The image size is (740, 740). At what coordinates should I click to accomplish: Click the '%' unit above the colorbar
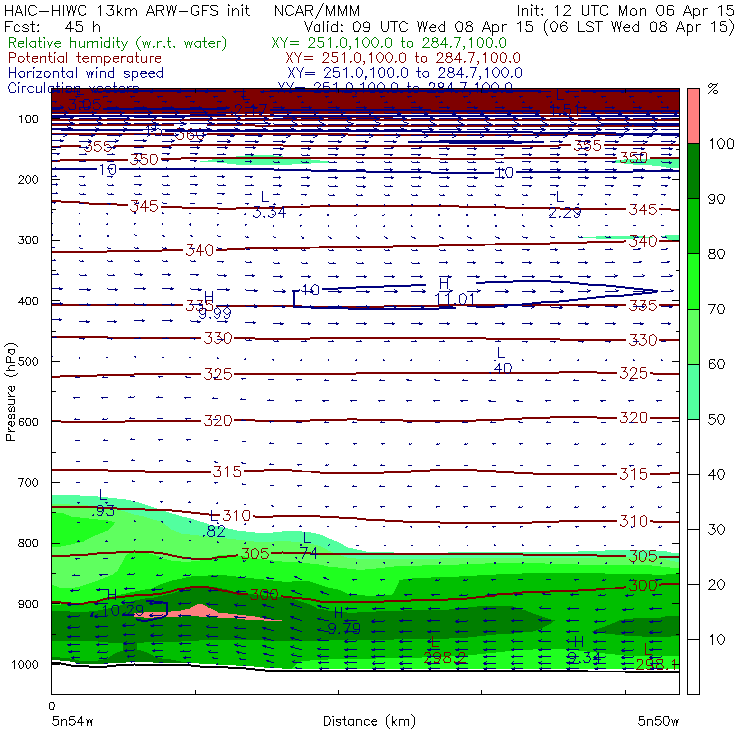point(714,89)
